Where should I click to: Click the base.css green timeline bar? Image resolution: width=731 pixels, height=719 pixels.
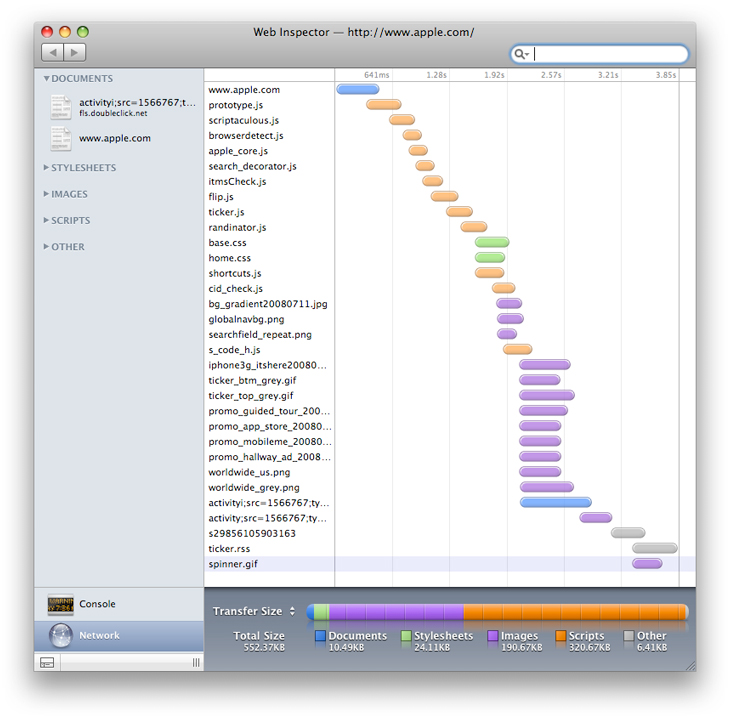(492, 242)
